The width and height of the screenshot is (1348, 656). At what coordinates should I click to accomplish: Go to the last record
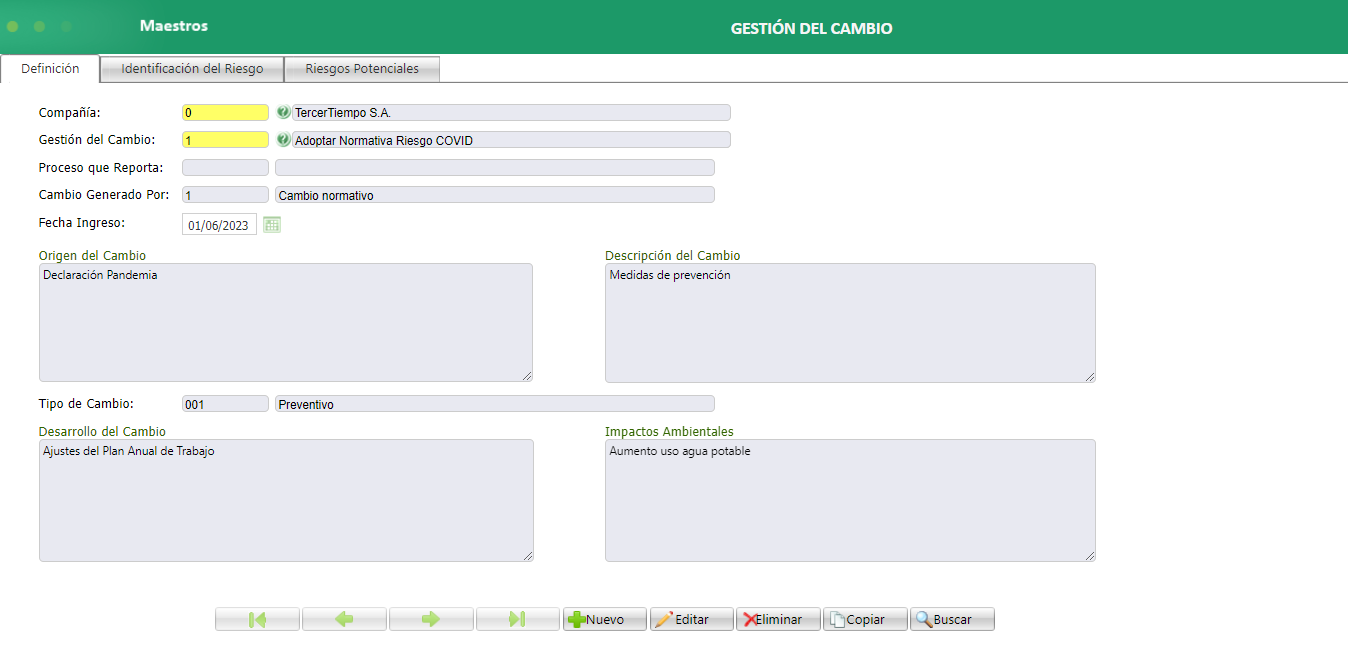click(518, 619)
